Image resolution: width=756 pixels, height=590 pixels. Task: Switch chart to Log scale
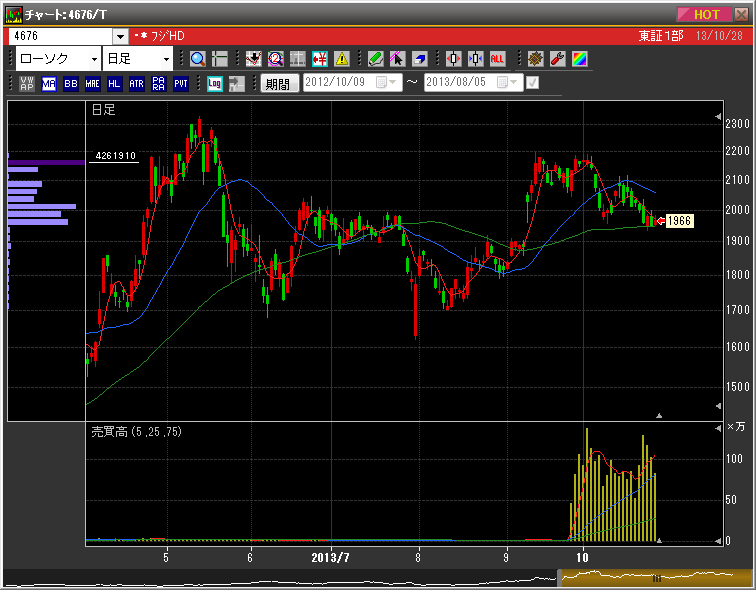point(215,84)
